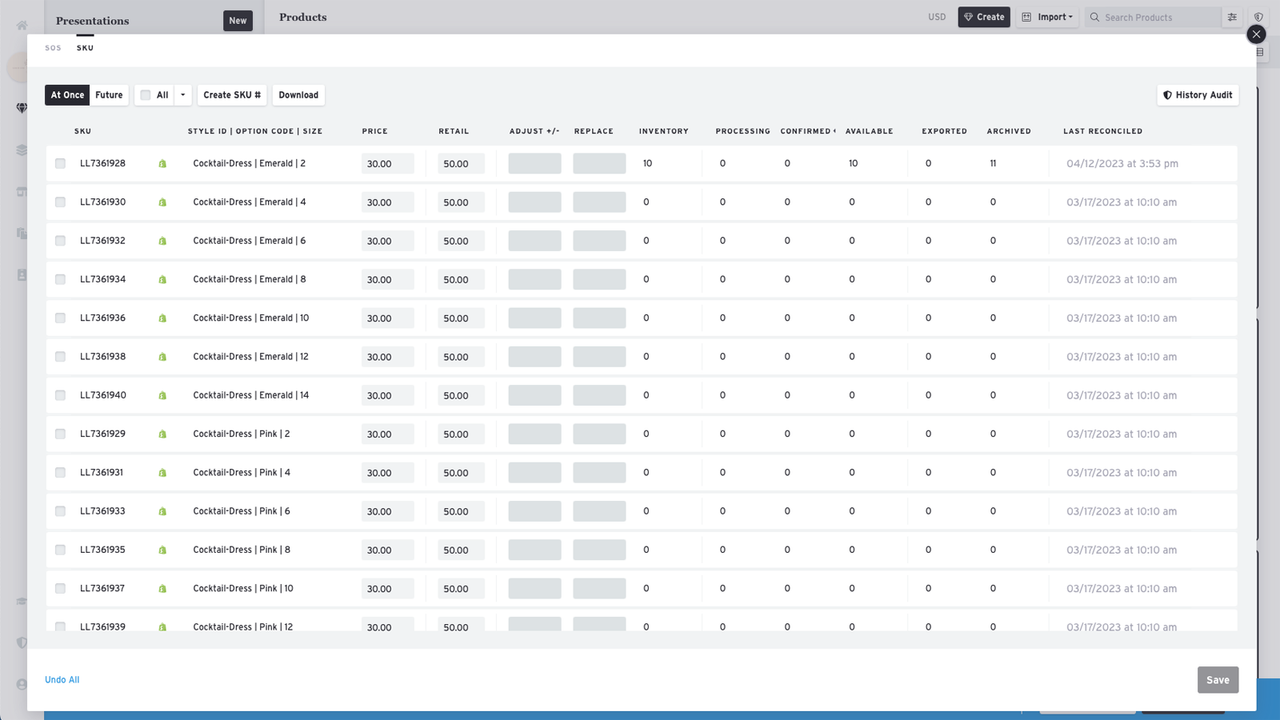The image size is (1280, 720).
Task: Open the dropdown arrow next to the All filter
Action: [182, 94]
